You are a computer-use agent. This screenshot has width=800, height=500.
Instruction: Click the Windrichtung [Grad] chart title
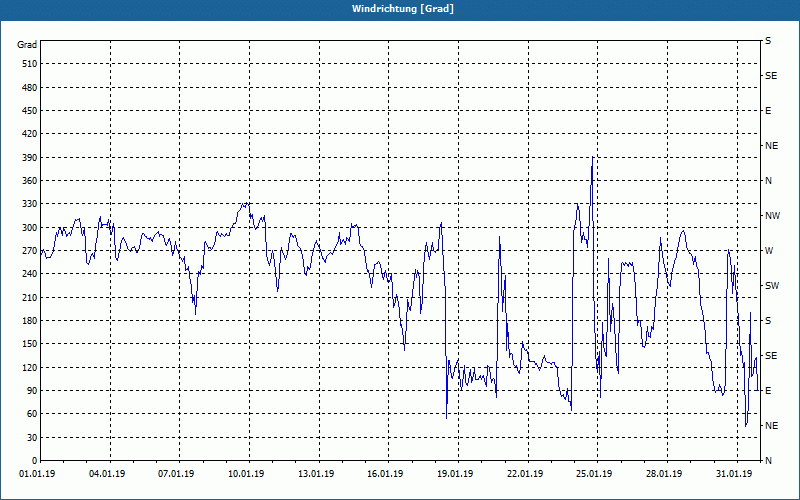(x=403, y=9)
